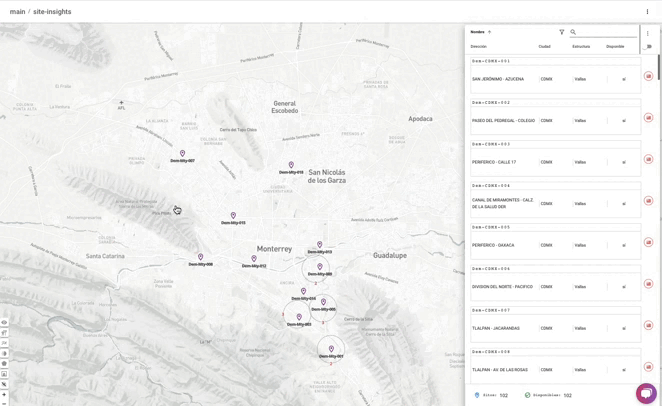The image size is (662, 406).
Task: Click the Disponible column header
Action: pos(615,46)
